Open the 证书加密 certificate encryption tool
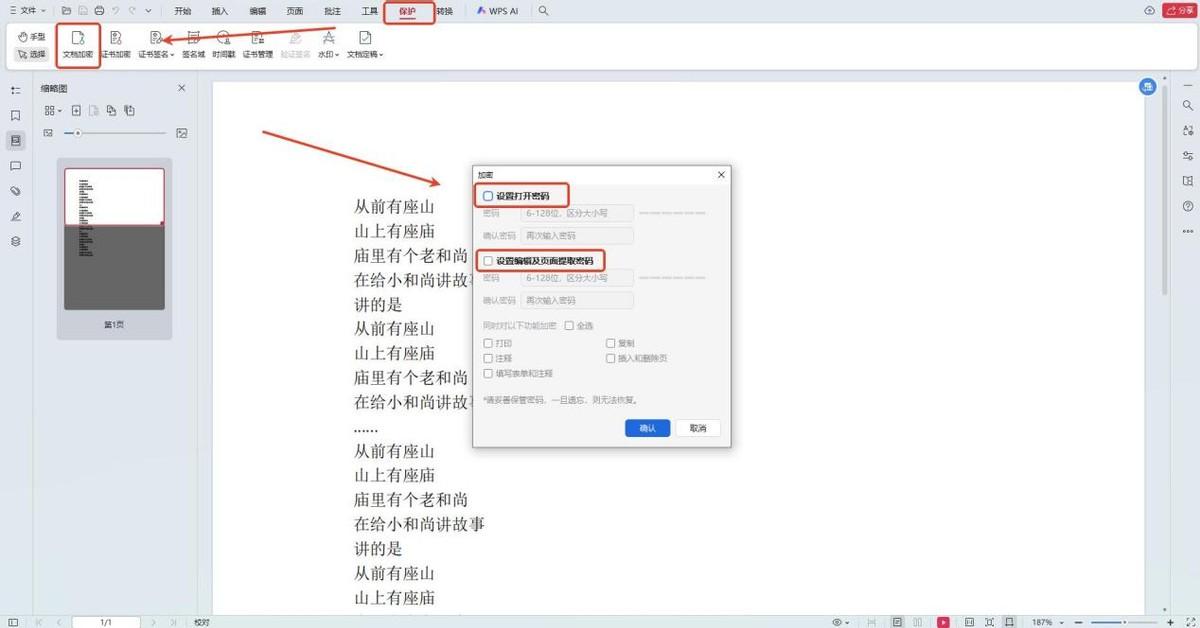1200x628 pixels. point(116,39)
